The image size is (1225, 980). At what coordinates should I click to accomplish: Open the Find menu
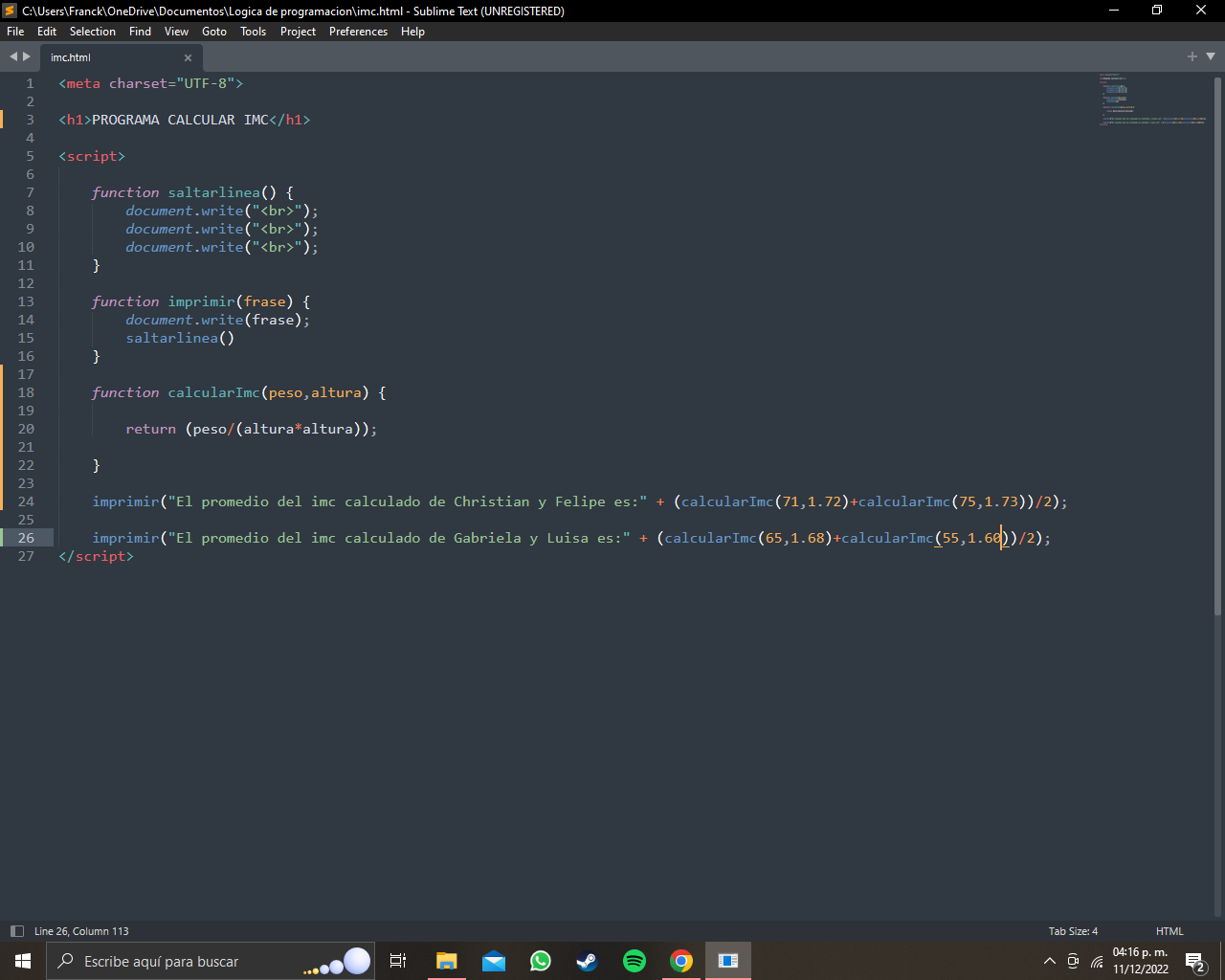point(140,32)
